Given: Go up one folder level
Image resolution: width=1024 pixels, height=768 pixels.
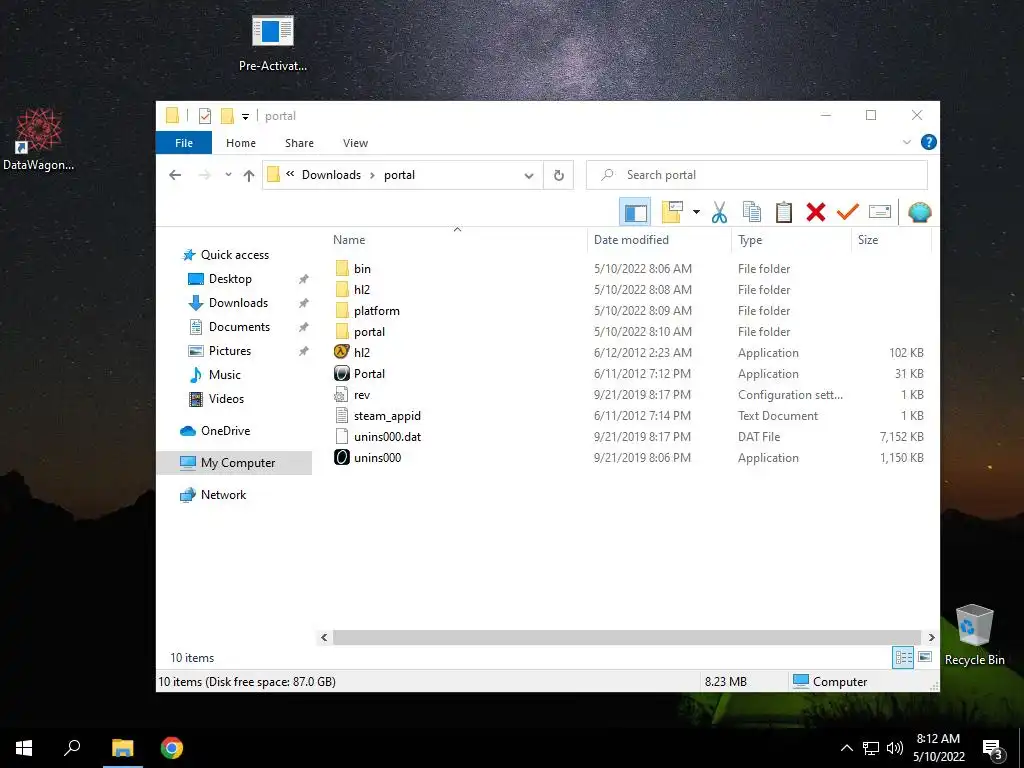Looking at the screenshot, I should click(248, 175).
